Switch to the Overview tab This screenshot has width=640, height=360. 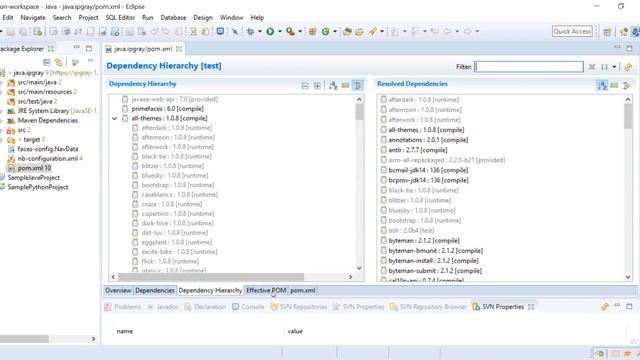[118, 291]
